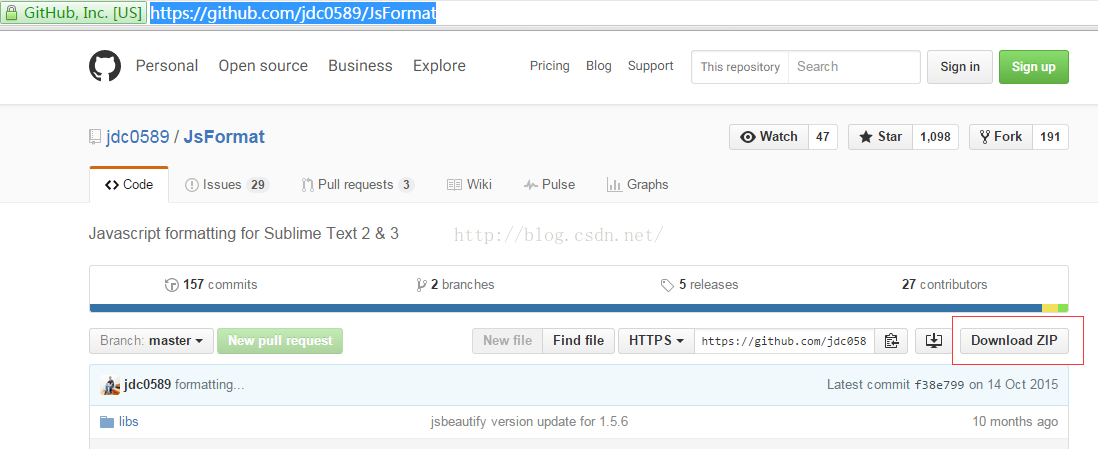The height and width of the screenshot is (449, 1098).
Task: View the 191 forks count
Action: pyautogui.click(x=1050, y=137)
